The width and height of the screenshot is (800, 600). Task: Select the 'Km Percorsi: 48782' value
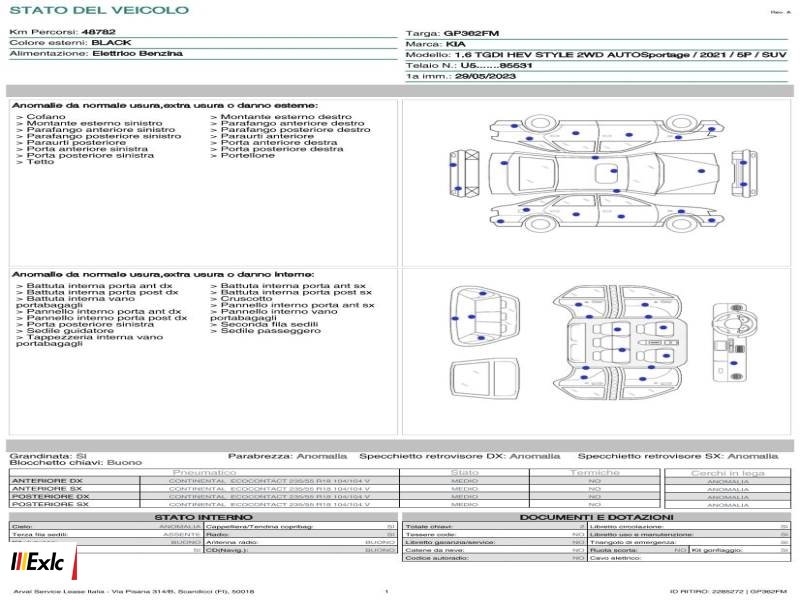62,32
